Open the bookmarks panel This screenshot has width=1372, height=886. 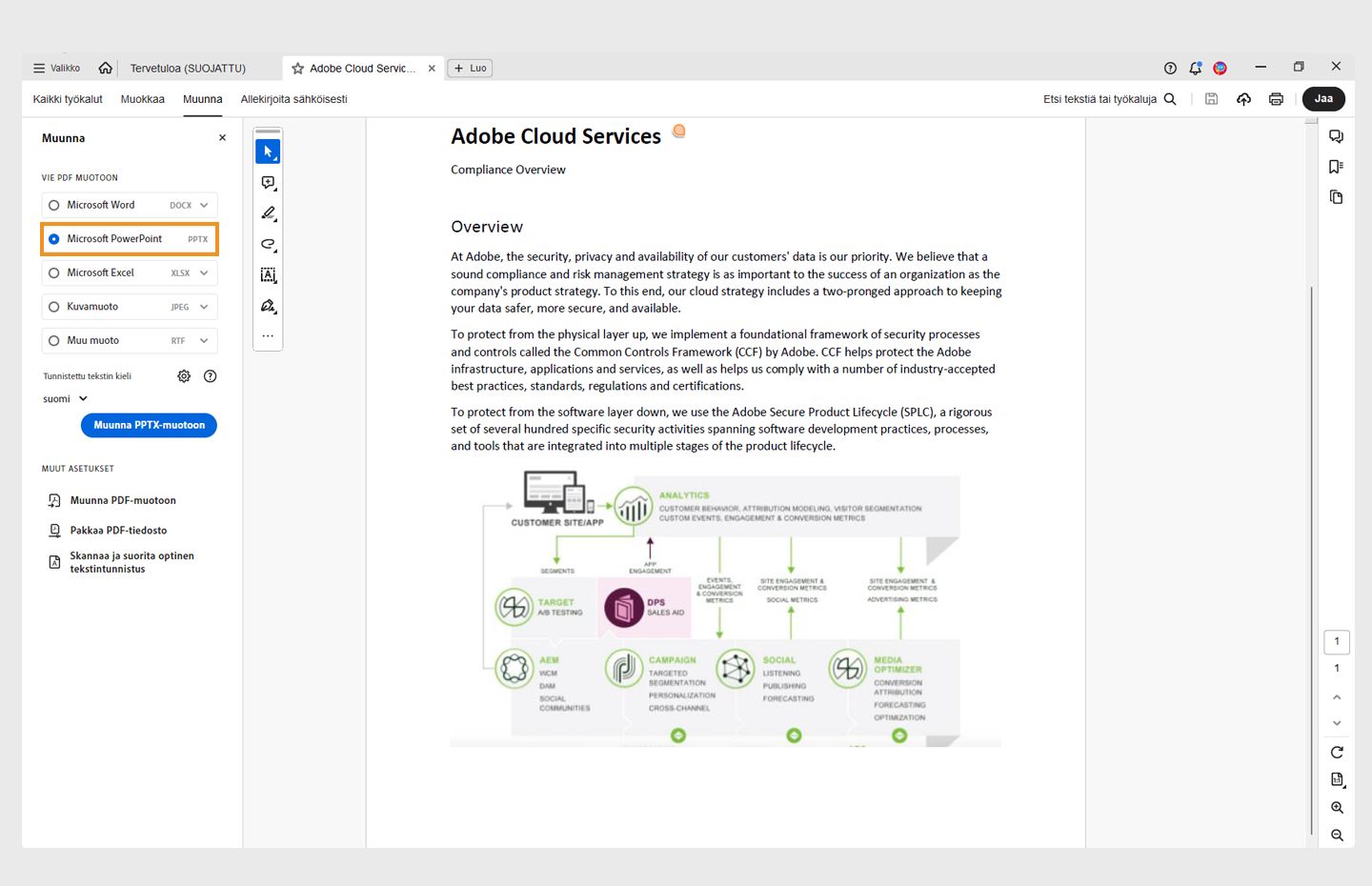(1336, 166)
